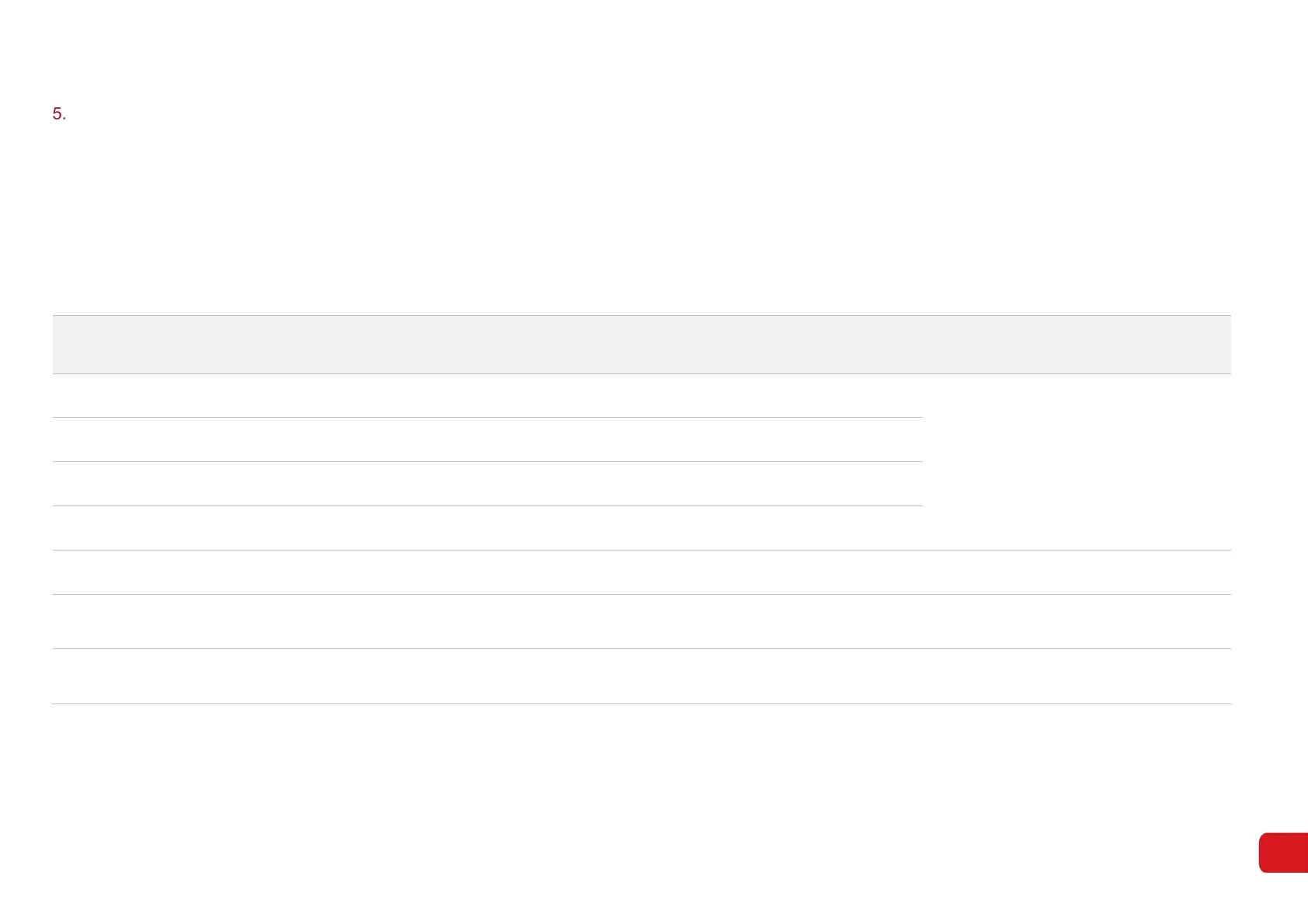
Task: Click the empty page area below the table's bottom line
Action: pyautogui.click(x=642, y=776)
